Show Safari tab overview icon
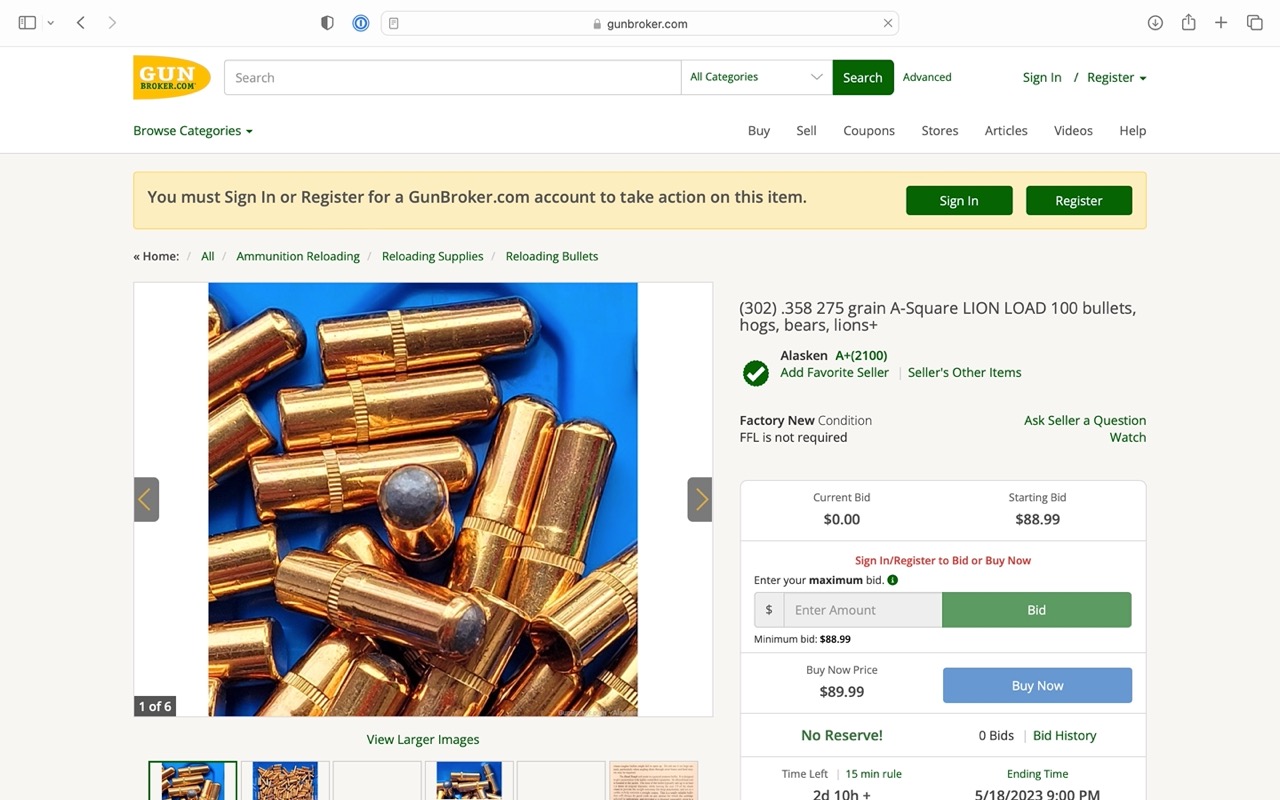 1254,23
